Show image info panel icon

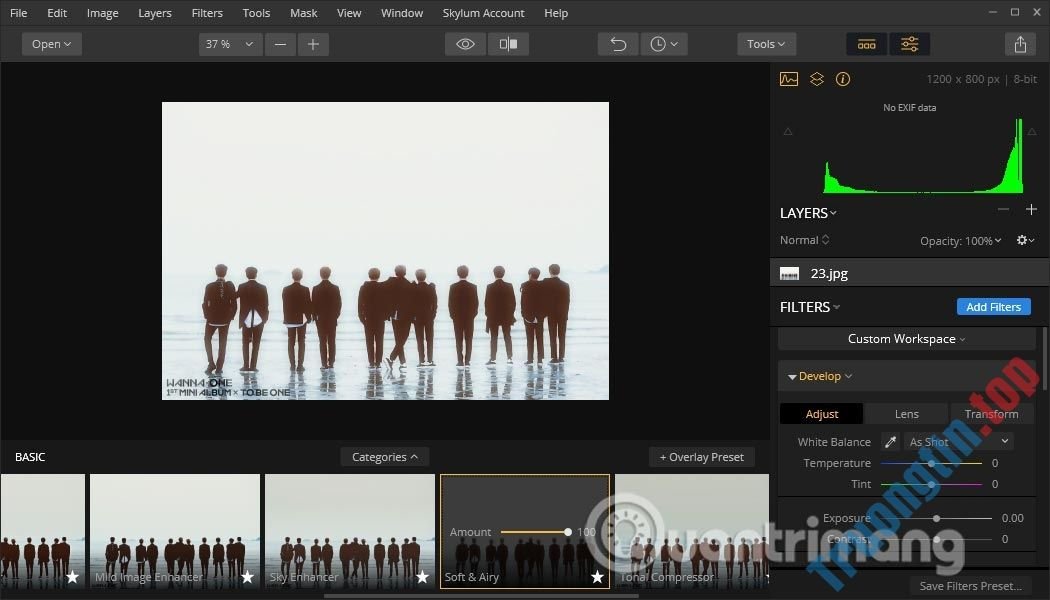pyautogui.click(x=843, y=79)
